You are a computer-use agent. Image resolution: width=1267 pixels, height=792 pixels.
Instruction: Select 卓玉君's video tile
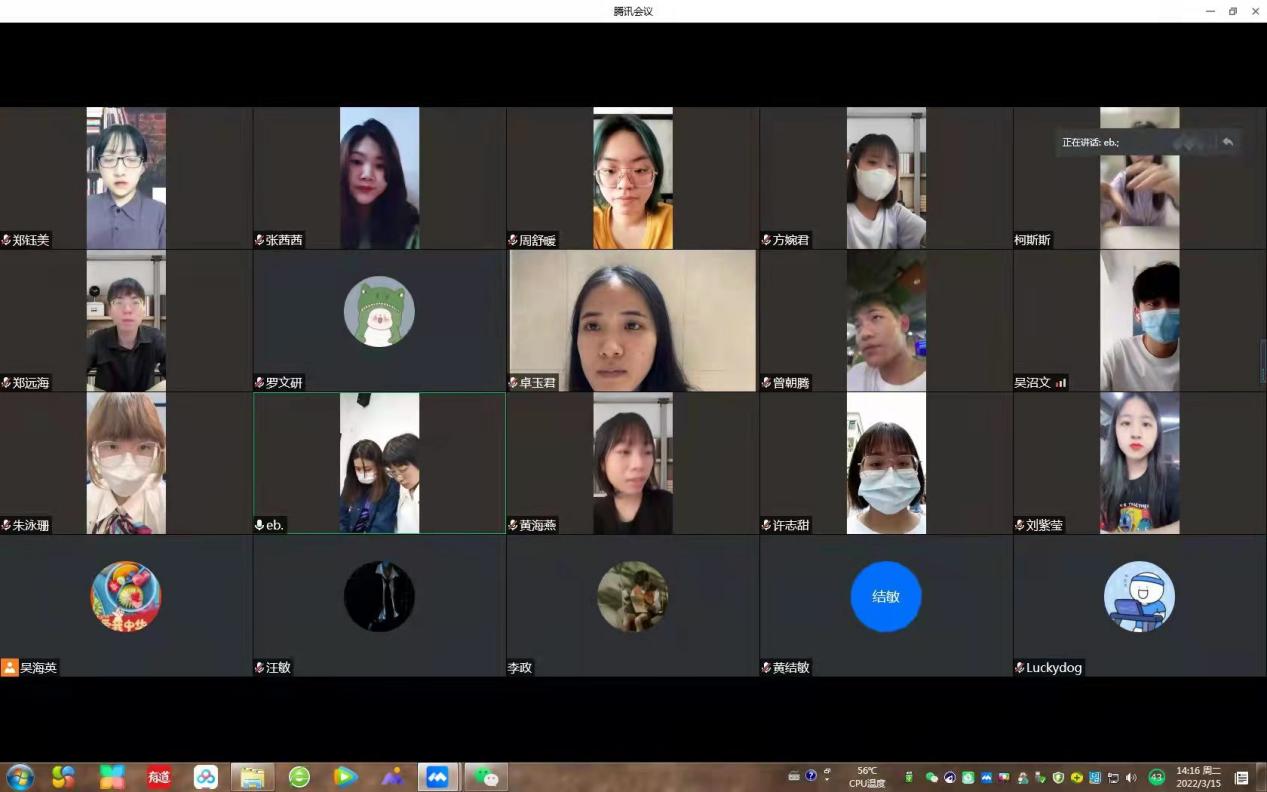coord(632,320)
